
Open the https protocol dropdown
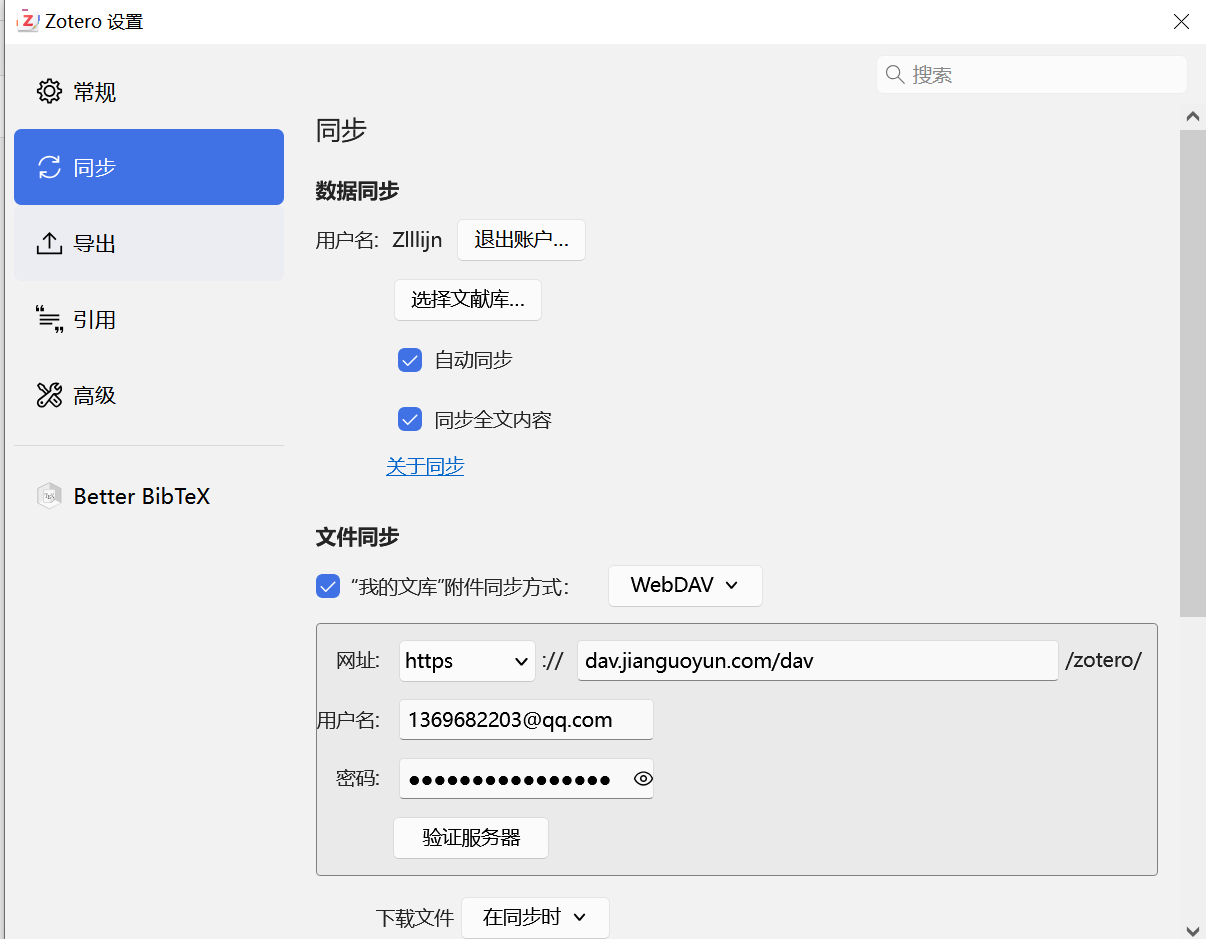point(467,661)
